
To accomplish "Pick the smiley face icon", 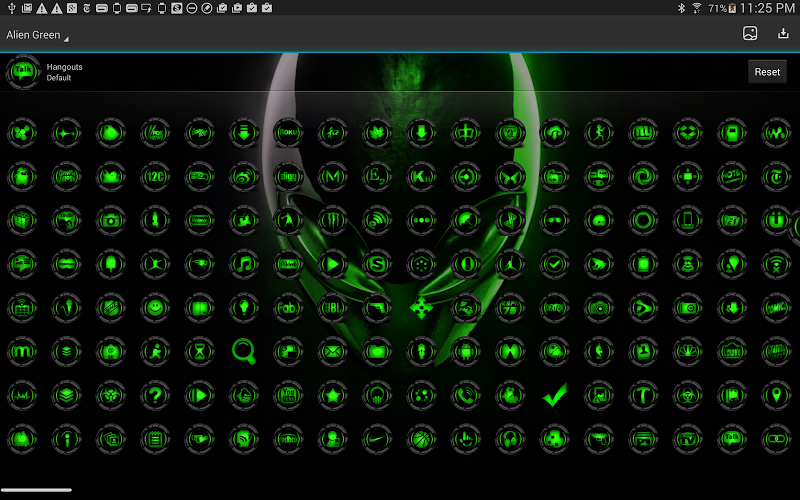I will [x=155, y=308].
